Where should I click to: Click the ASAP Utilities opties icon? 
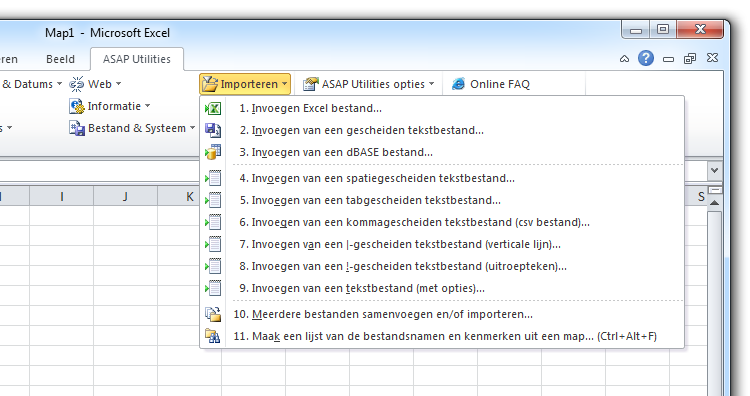click(x=310, y=84)
